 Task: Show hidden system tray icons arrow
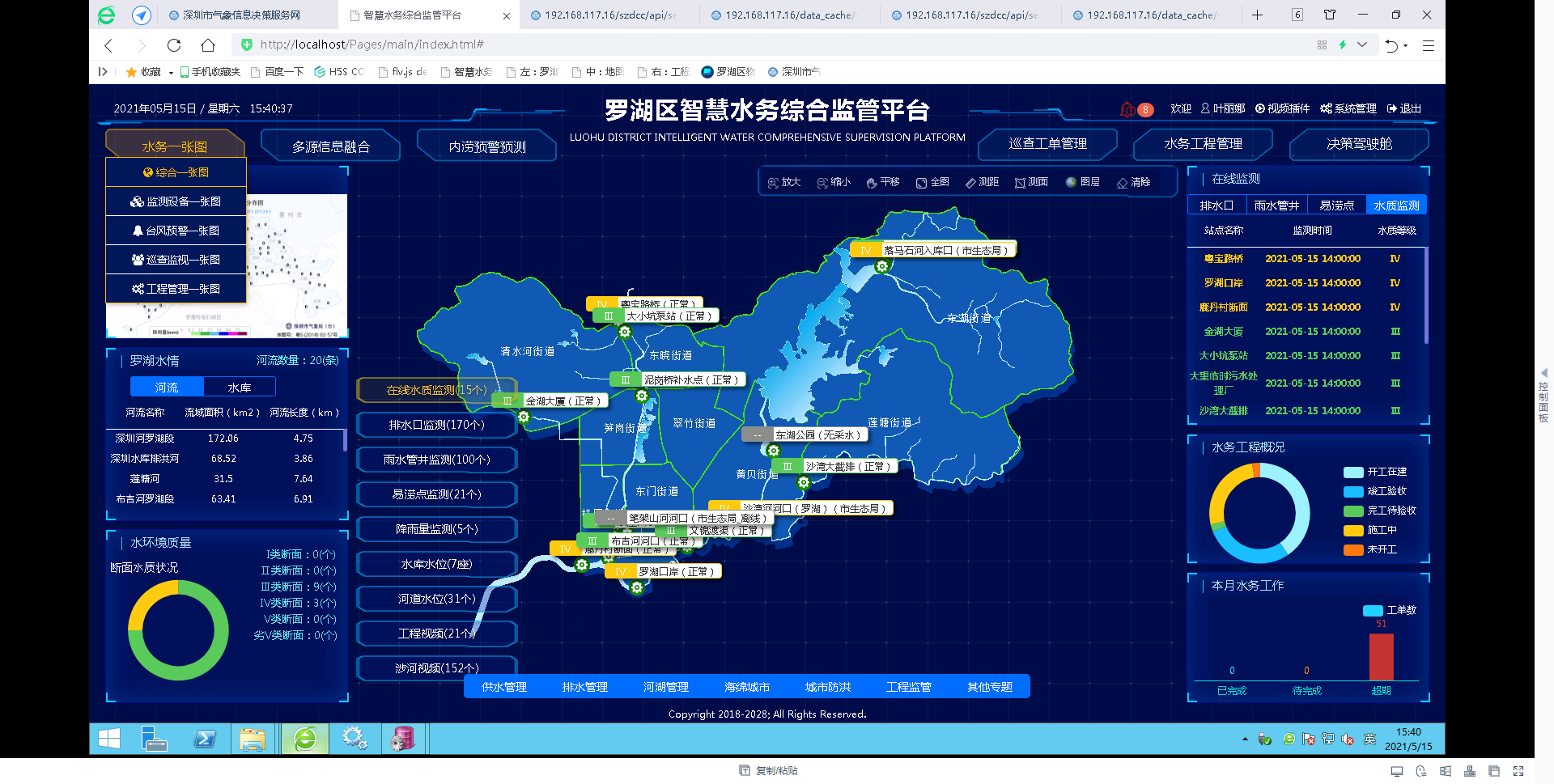tap(1245, 739)
